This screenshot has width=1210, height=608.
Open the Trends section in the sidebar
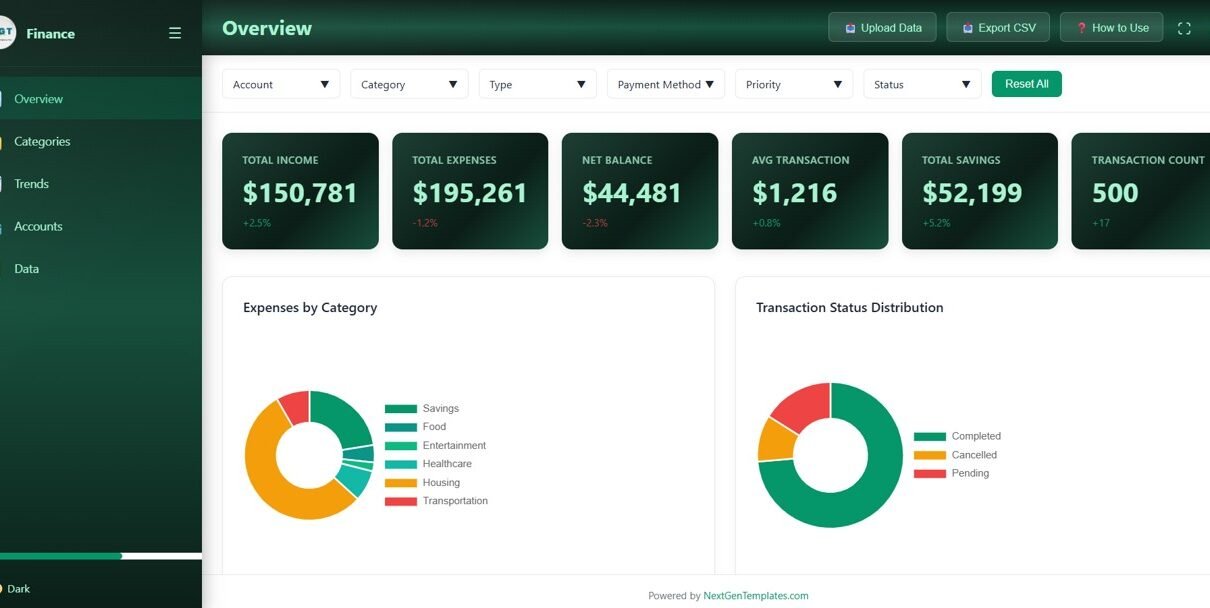coord(31,184)
